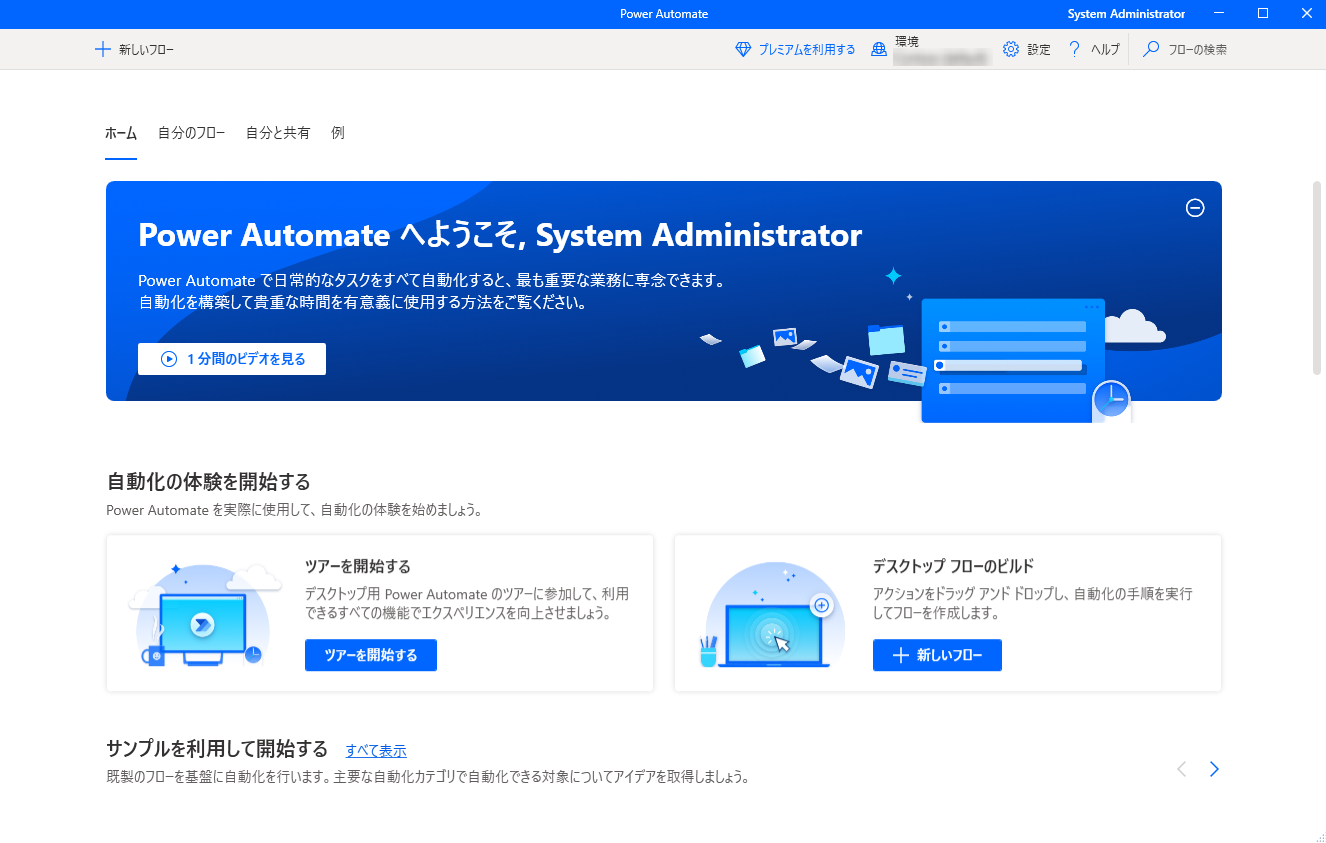This screenshot has height=843, width=1326.
Task: Click the play icon on 1分間のビデオを見る
Action: [169, 359]
